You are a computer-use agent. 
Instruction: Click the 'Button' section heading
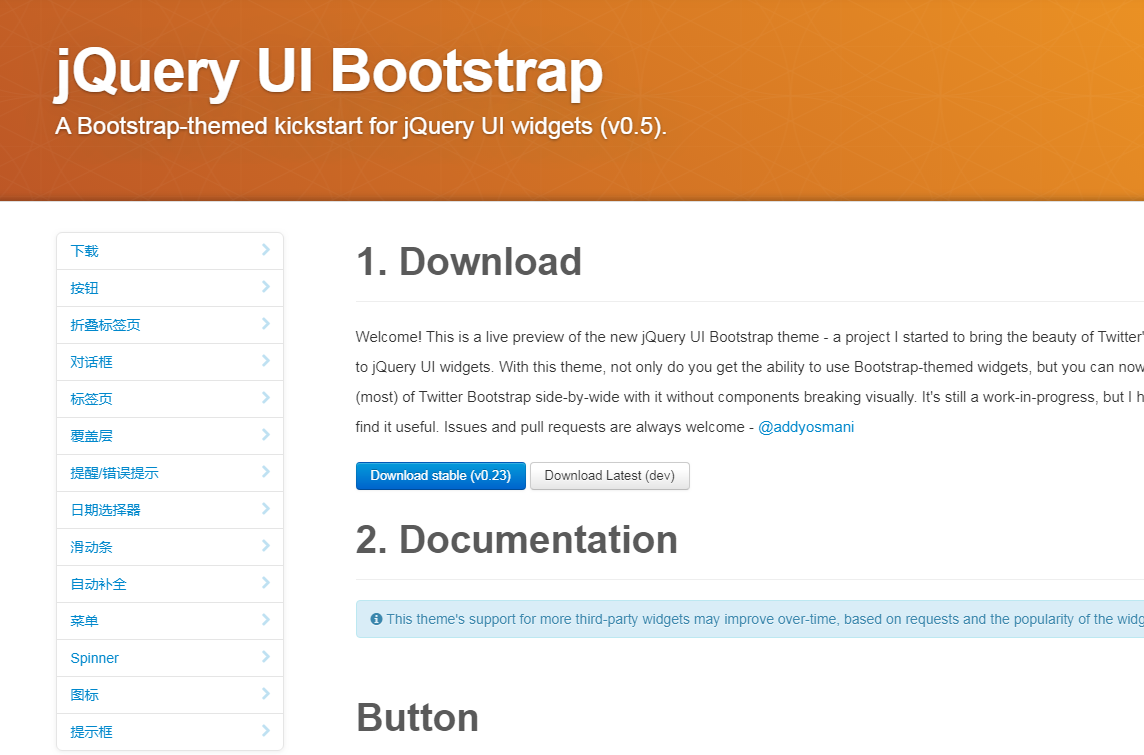click(417, 718)
